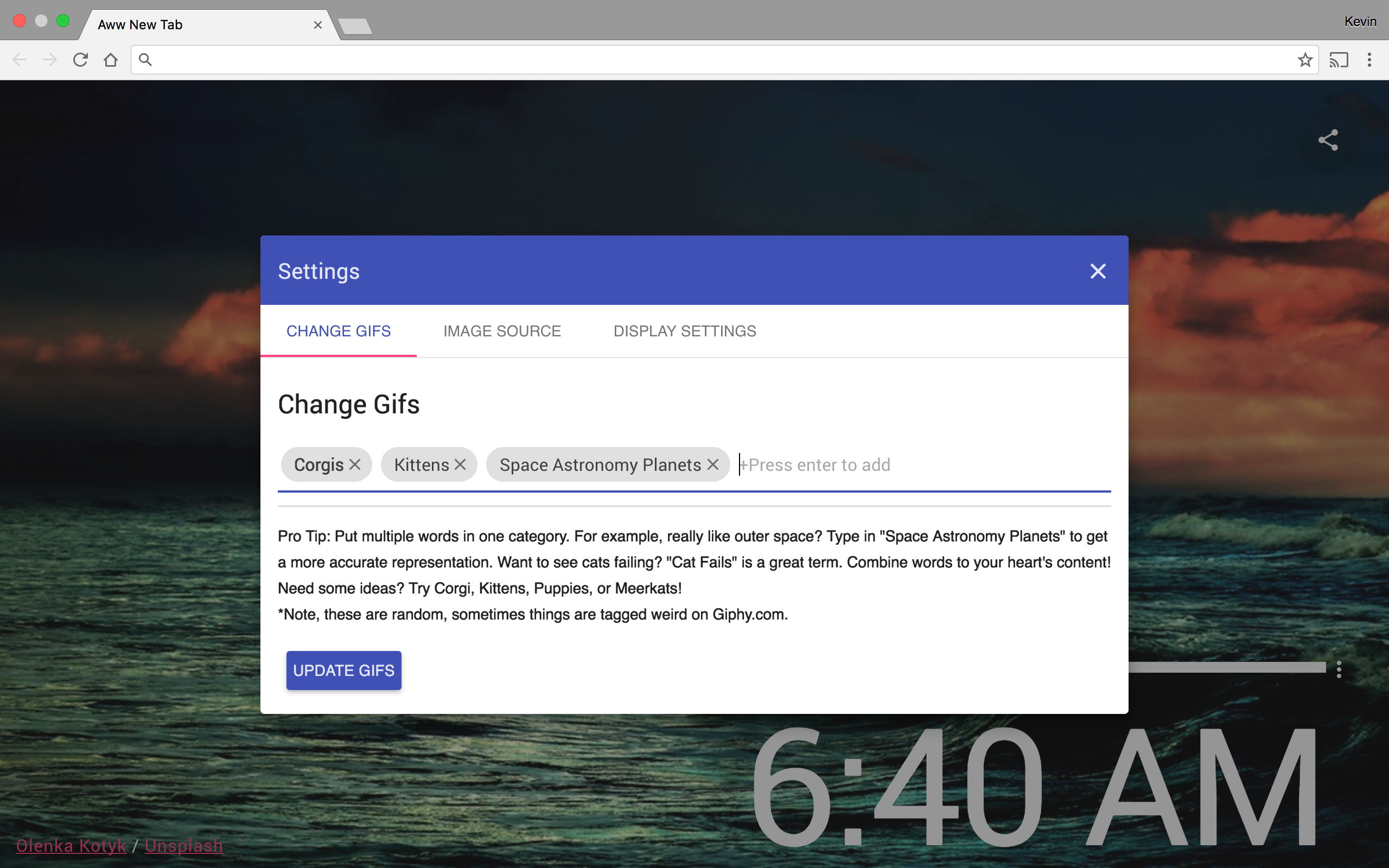Focus the Press enter to add field

click(919, 464)
